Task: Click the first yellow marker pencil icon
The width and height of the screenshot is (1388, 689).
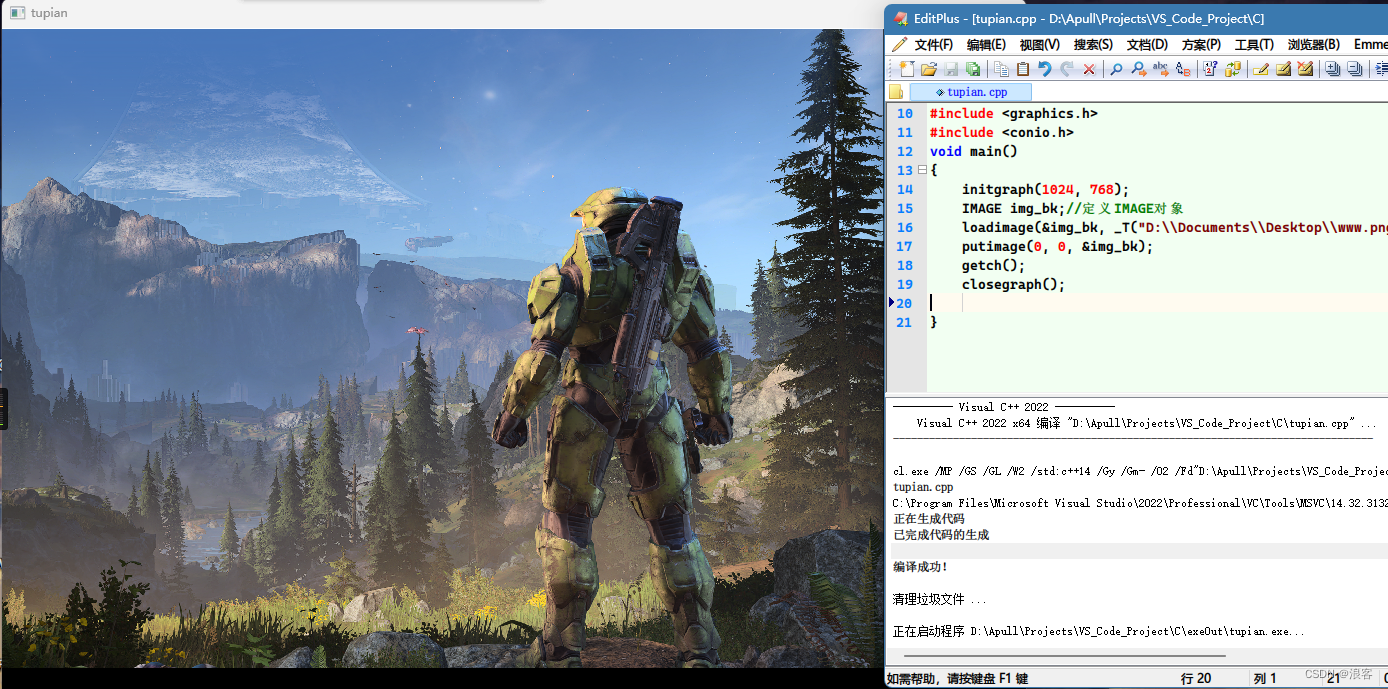Action: 1261,69
